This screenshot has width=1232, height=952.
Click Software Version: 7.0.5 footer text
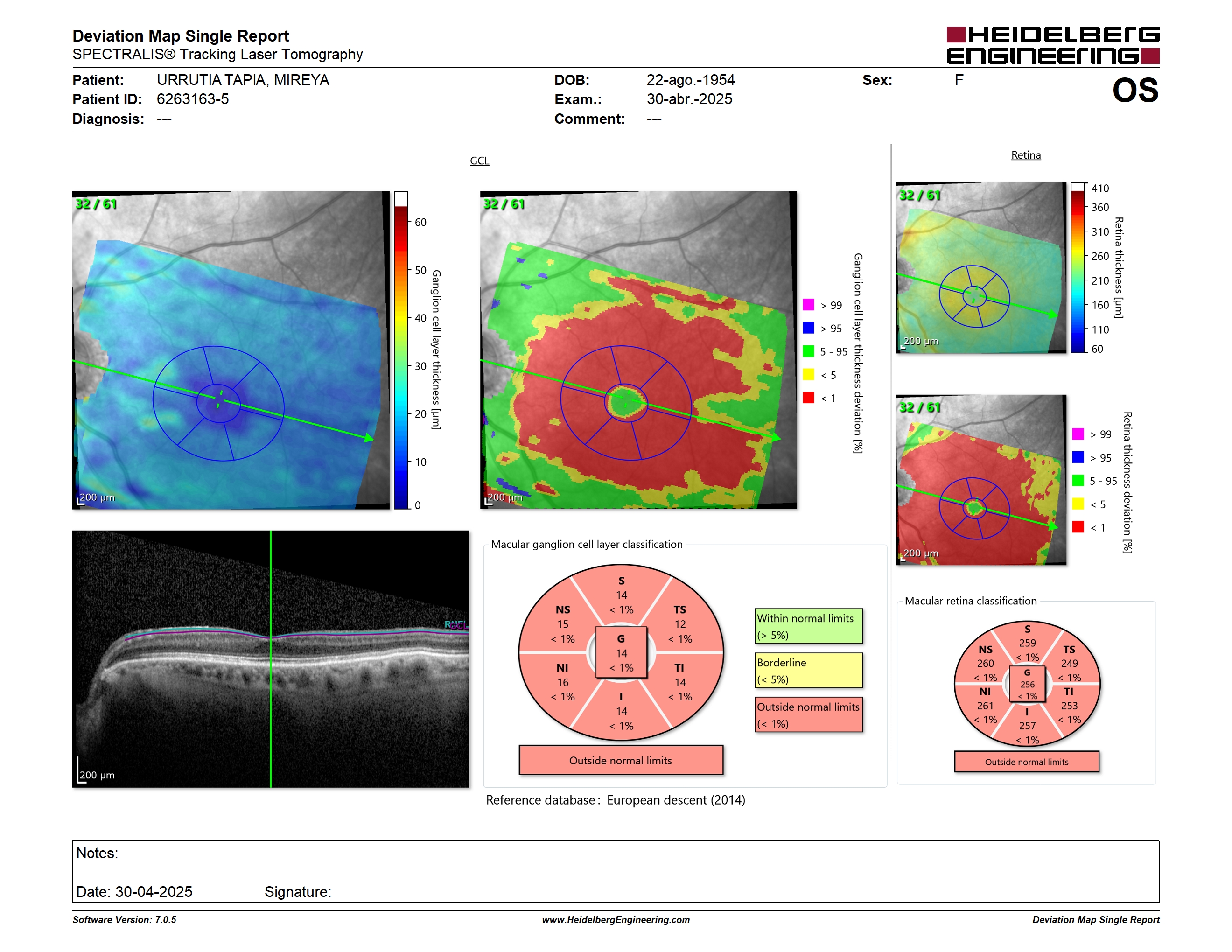tap(124, 920)
